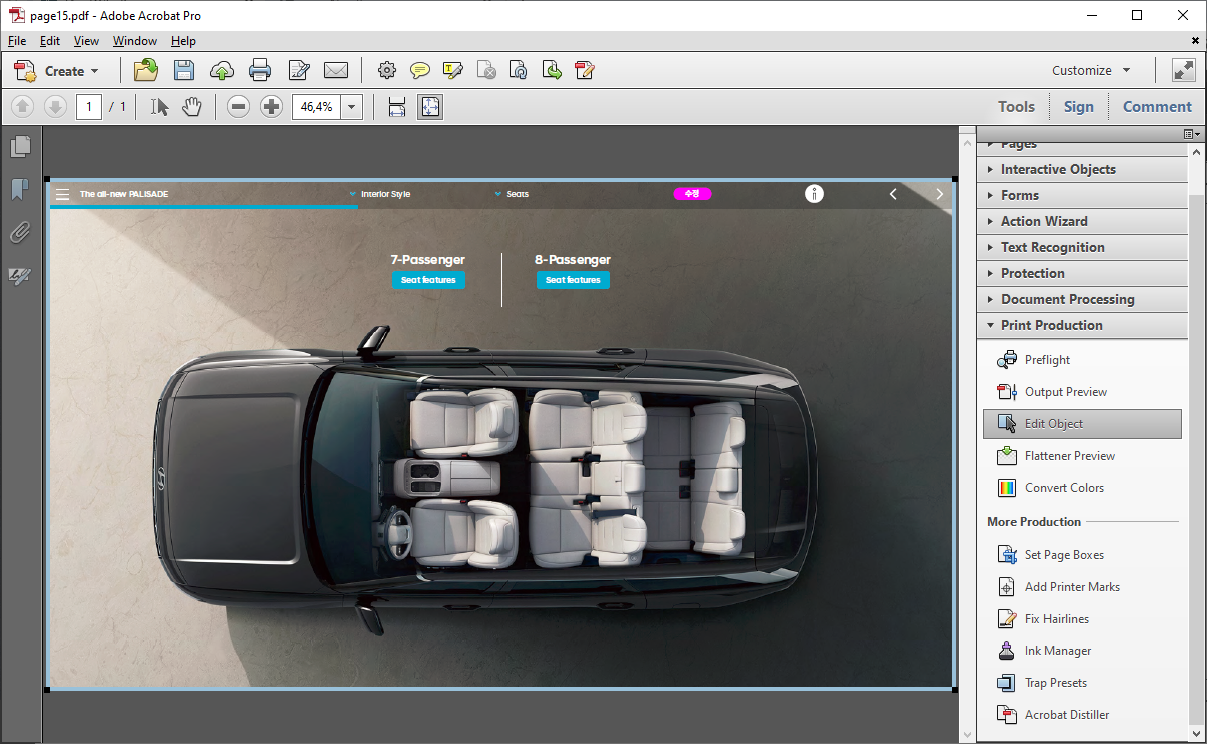This screenshot has width=1207, height=744.
Task: Toggle read mode with expand arrows icon
Action: pos(1184,70)
